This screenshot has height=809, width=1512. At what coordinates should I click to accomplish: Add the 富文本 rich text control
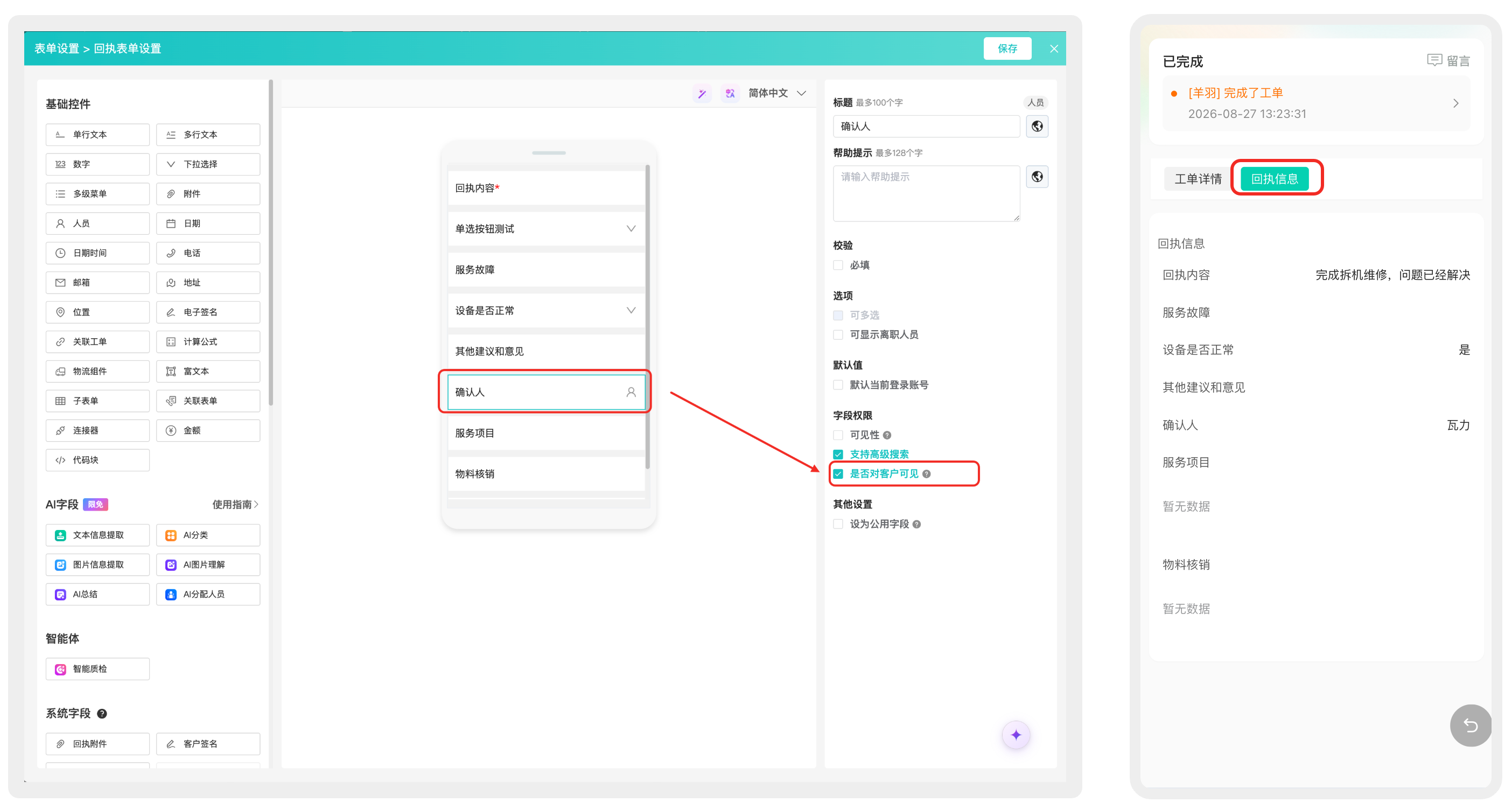click(x=208, y=371)
